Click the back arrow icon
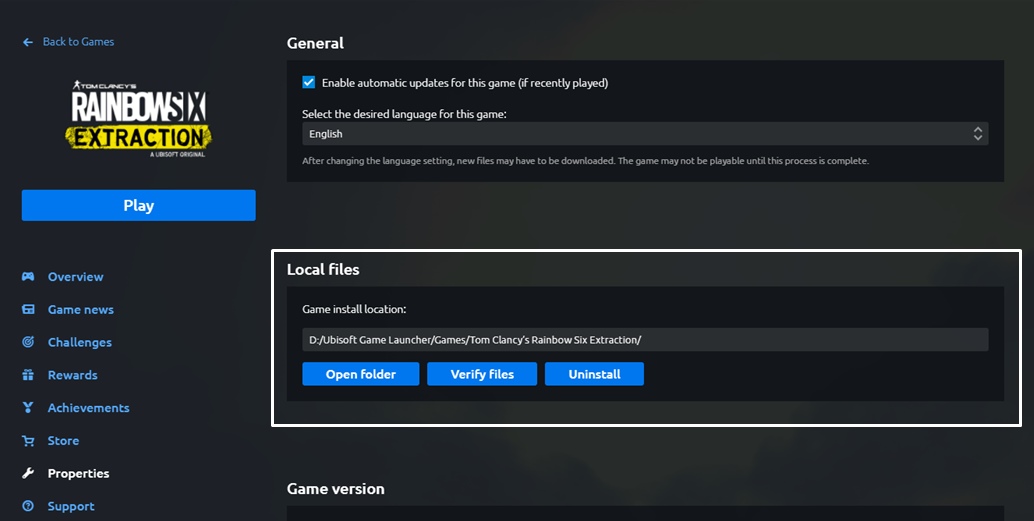 (28, 42)
